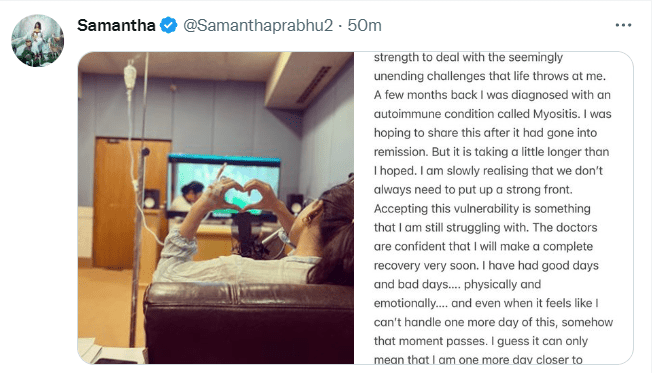Image resolution: width=652 pixels, height=373 pixels.
Task: Click the brown leather couch in the photo
Action: click(x=249, y=323)
